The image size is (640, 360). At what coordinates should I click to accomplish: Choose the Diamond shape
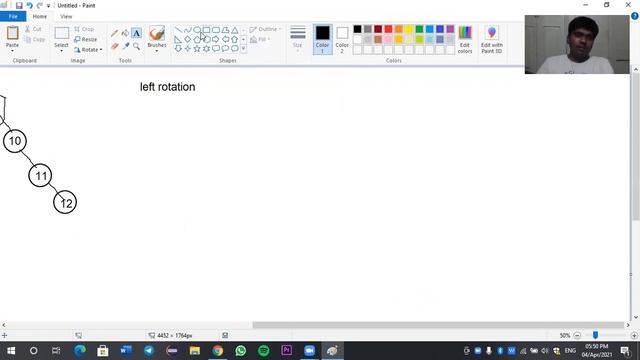click(188, 40)
